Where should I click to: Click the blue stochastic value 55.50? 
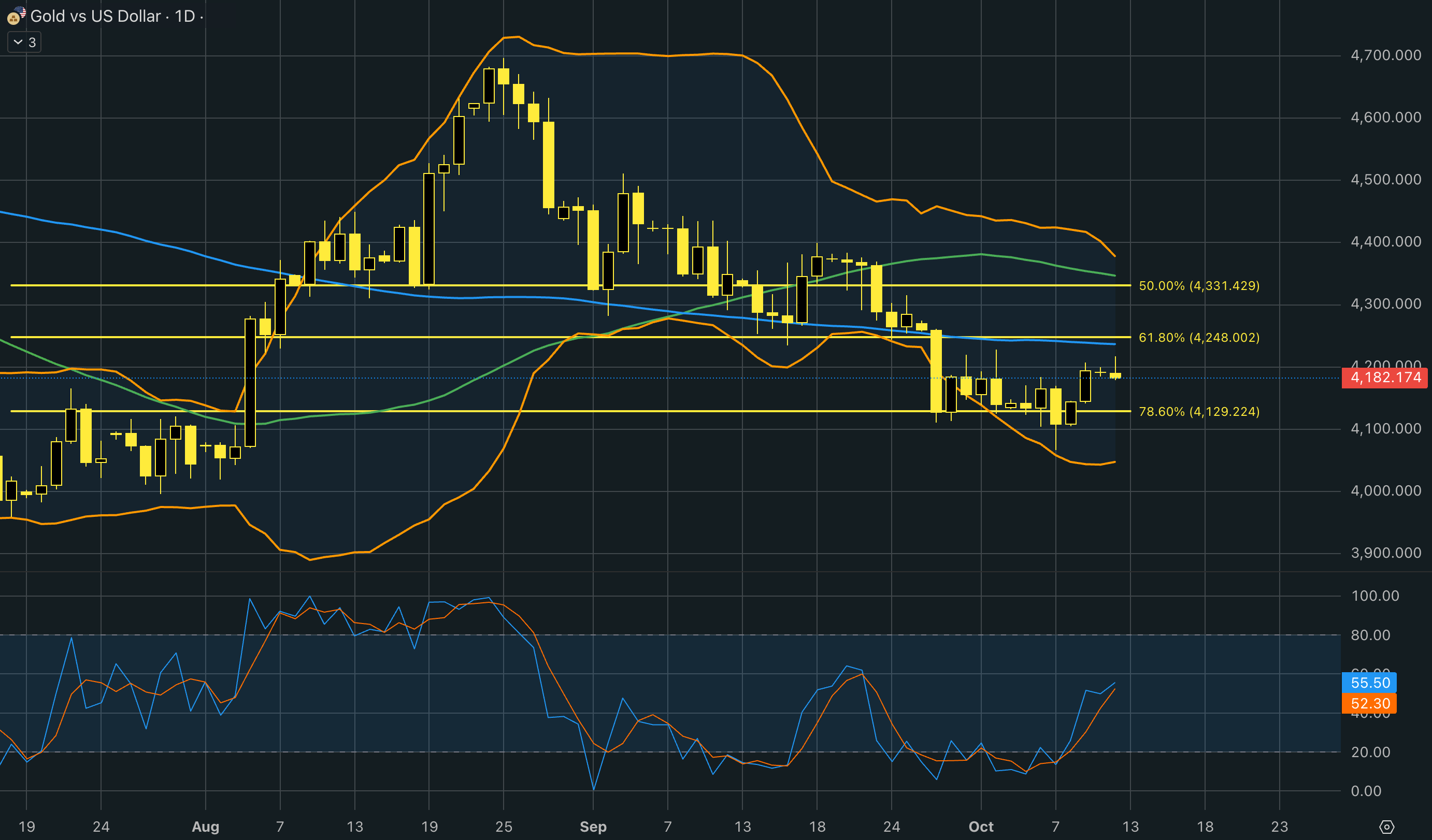point(1369,683)
